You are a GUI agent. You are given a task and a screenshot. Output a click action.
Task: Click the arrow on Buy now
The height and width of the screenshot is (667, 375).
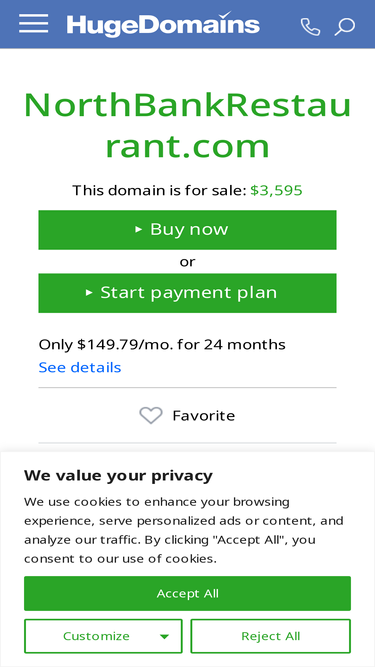click(138, 230)
